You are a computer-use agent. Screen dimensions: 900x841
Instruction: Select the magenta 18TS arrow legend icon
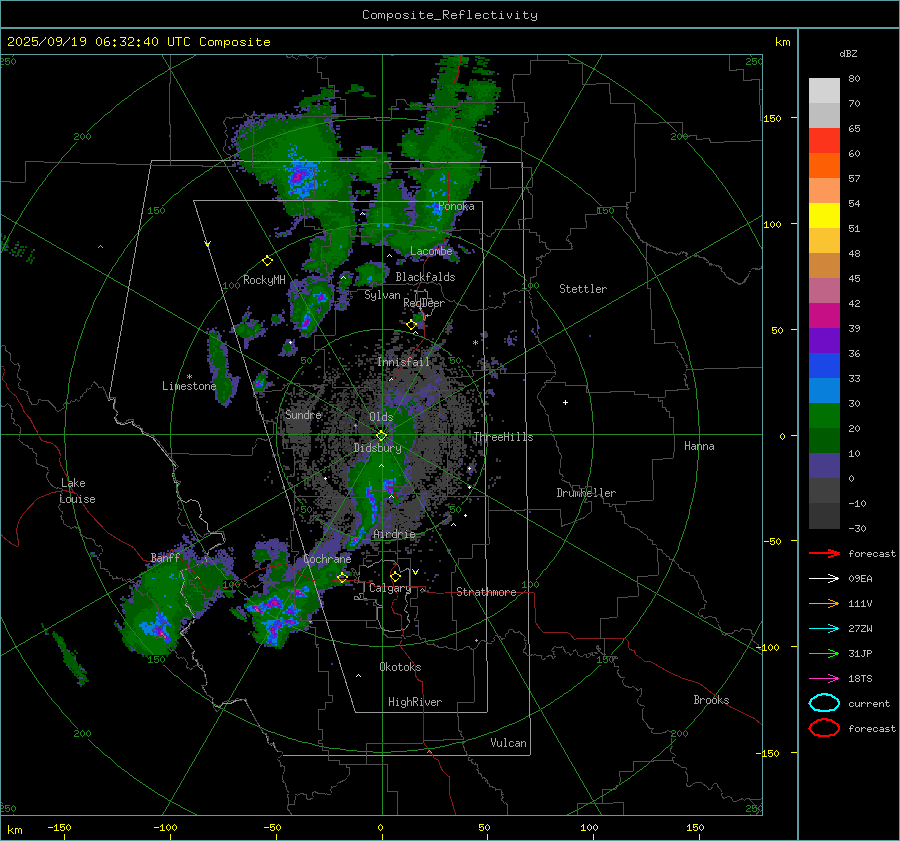(823, 678)
